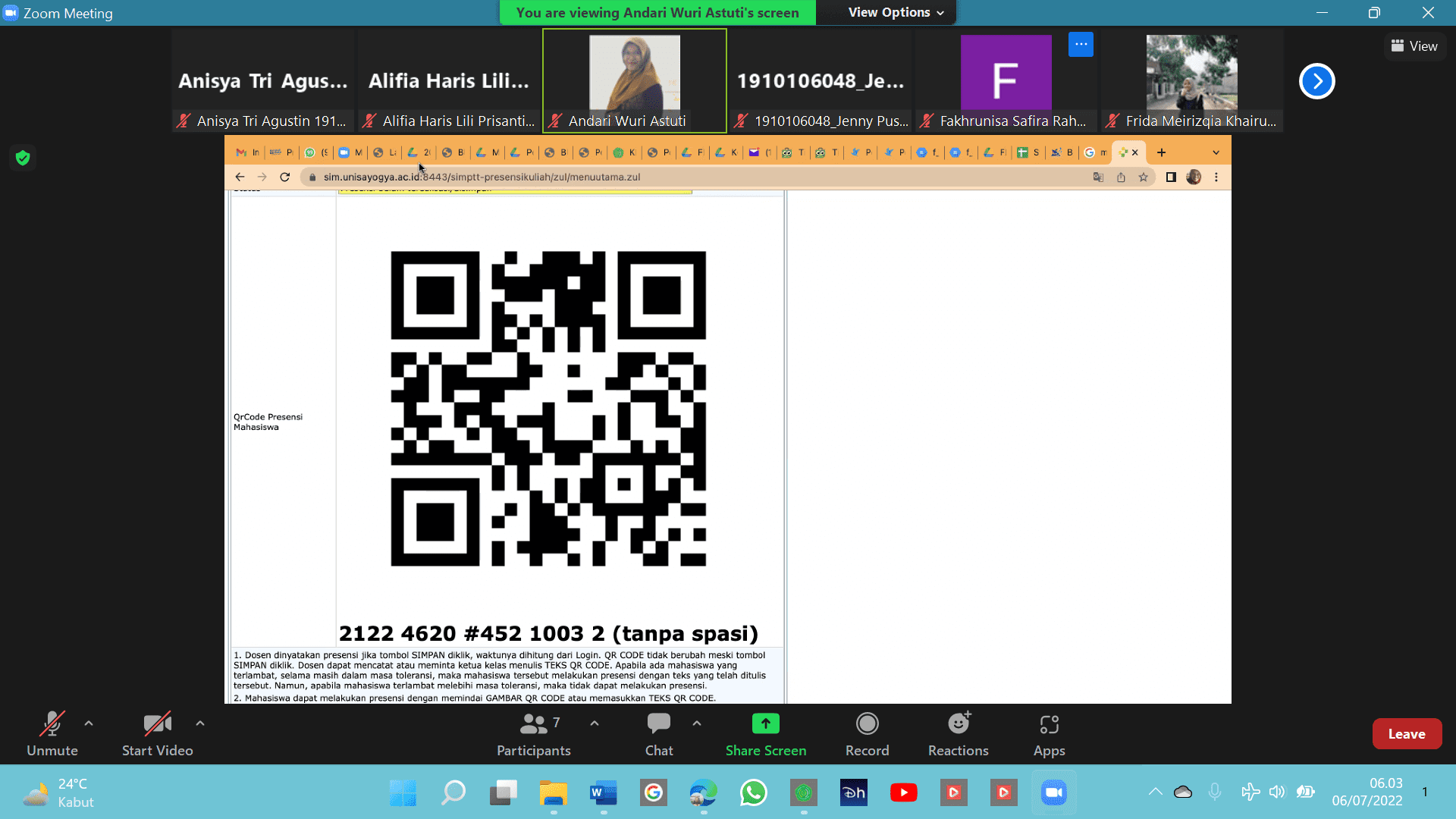Open Zoom Apps
The image size is (1456, 819).
pyautogui.click(x=1050, y=734)
